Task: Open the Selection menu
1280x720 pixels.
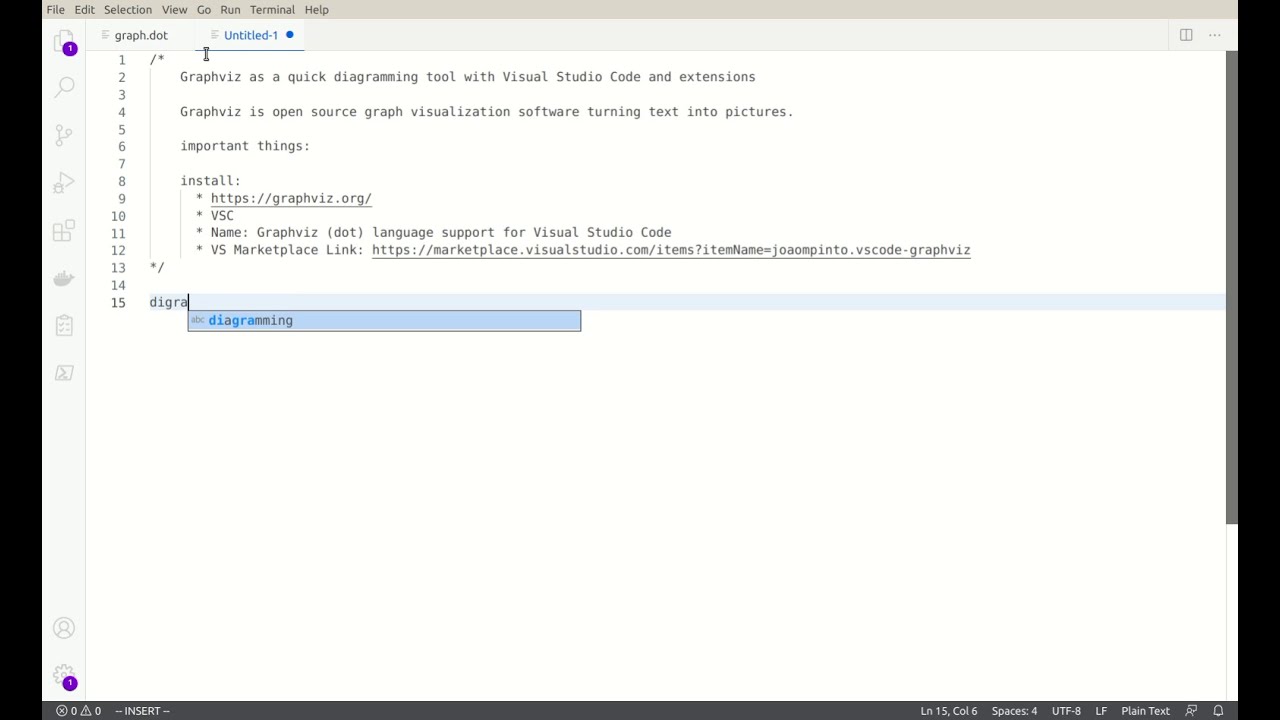Action: [128, 9]
